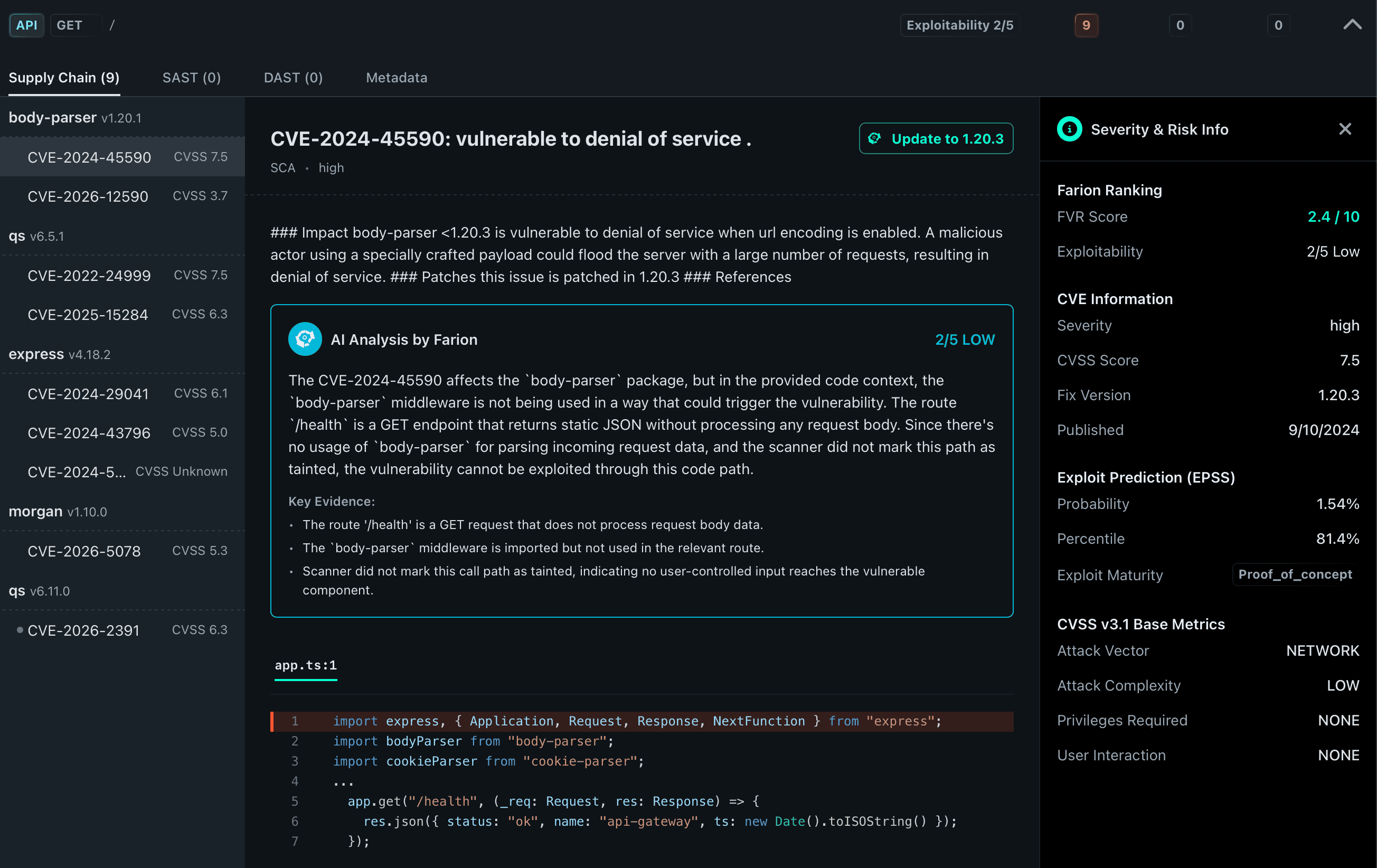Open CVE-2026-5078 under morgan
Viewport: 1377px width, 868px height.
coord(122,551)
